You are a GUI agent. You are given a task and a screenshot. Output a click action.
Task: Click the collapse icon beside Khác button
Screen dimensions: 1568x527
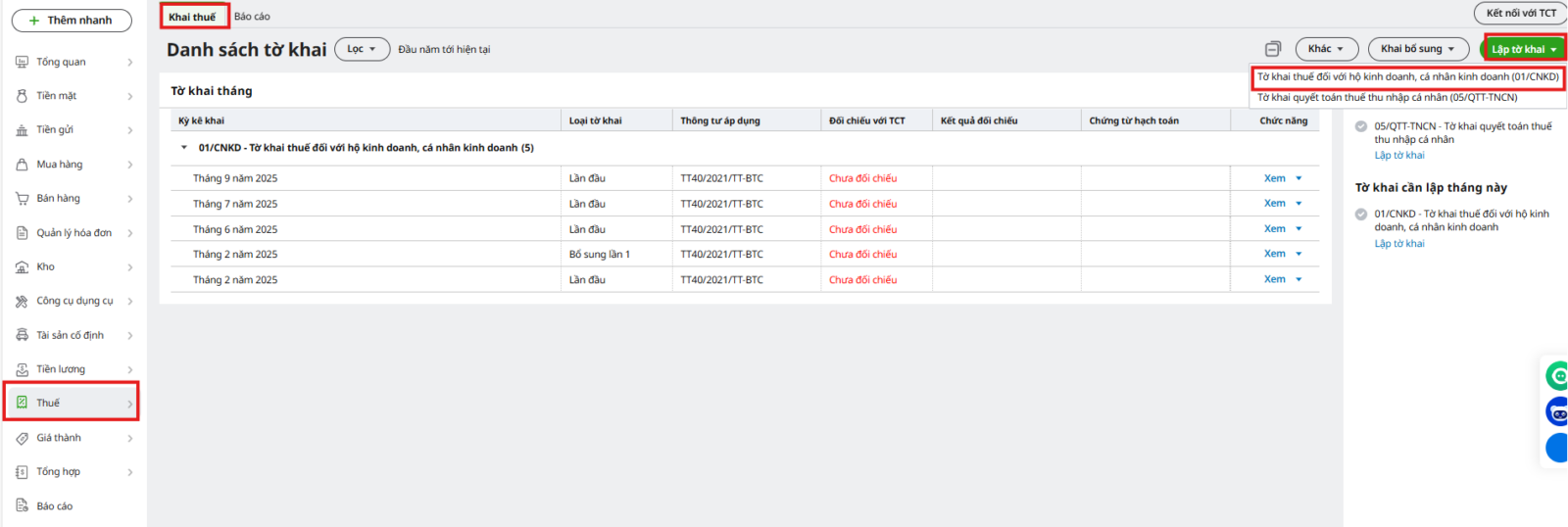1272,49
